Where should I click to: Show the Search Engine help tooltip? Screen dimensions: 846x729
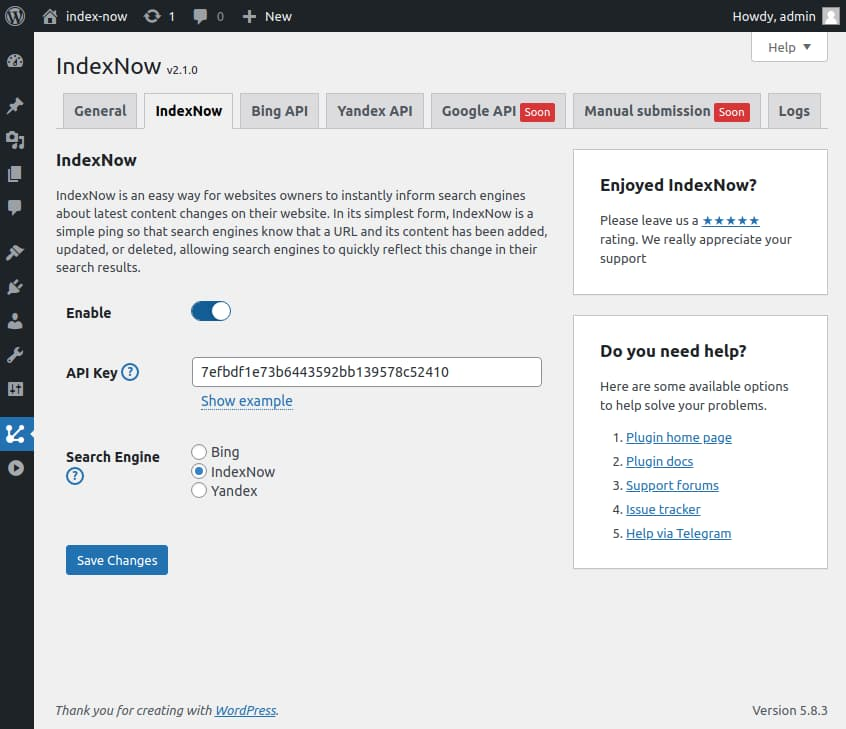coord(75,476)
